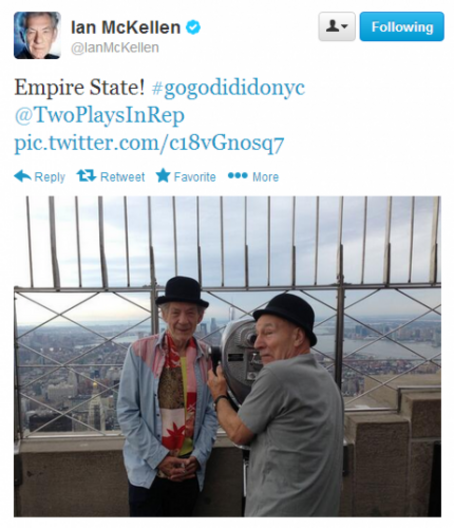Viewport: 454px width, 528px height.
Task: Toggle the blue Following button
Action: tap(402, 27)
